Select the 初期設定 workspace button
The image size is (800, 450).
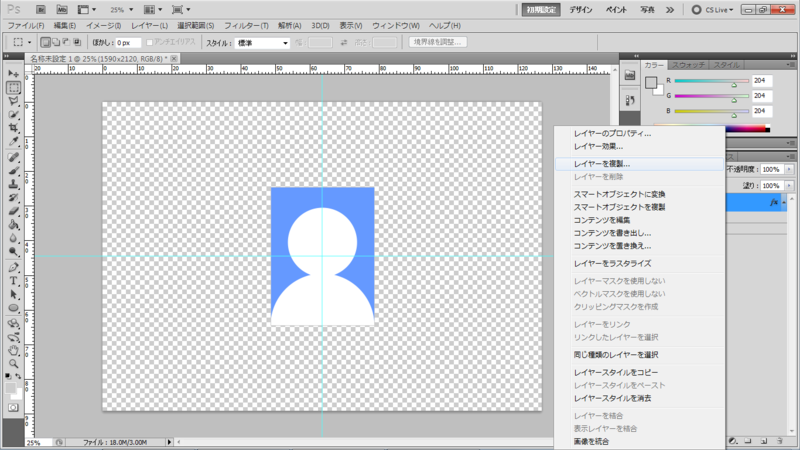coord(541,10)
